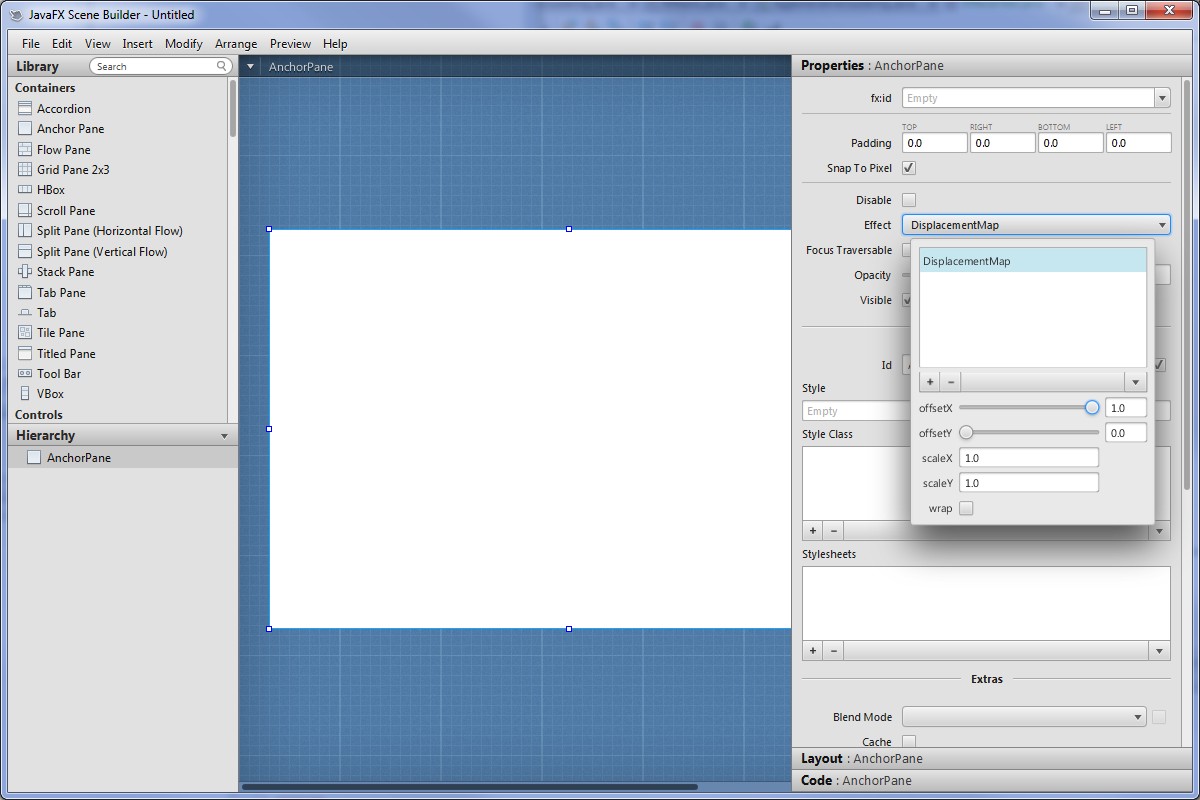
Task: Open the Effect dropdown
Action: tap(1035, 225)
